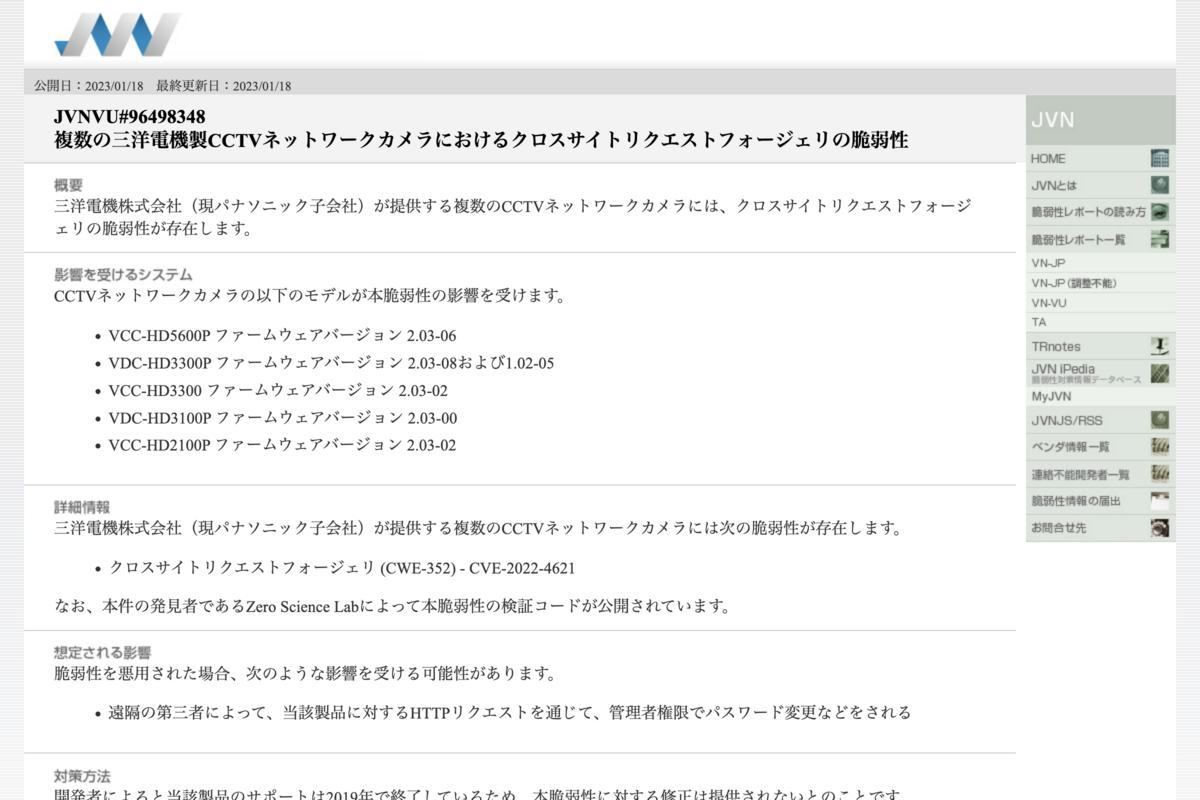Click the icon beside JVN iPedia
The image size is (1200, 800).
click(1160, 374)
